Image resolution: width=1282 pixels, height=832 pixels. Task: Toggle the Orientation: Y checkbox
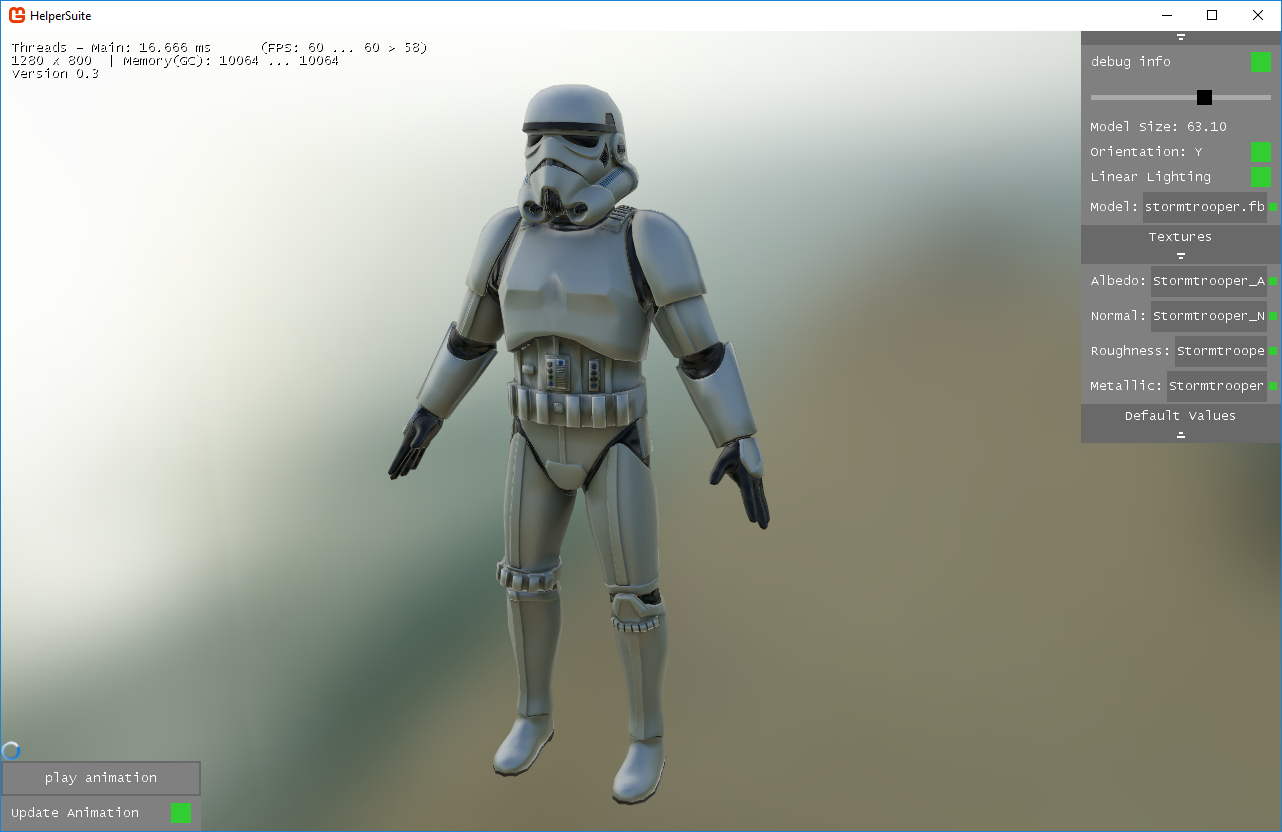click(x=1261, y=152)
